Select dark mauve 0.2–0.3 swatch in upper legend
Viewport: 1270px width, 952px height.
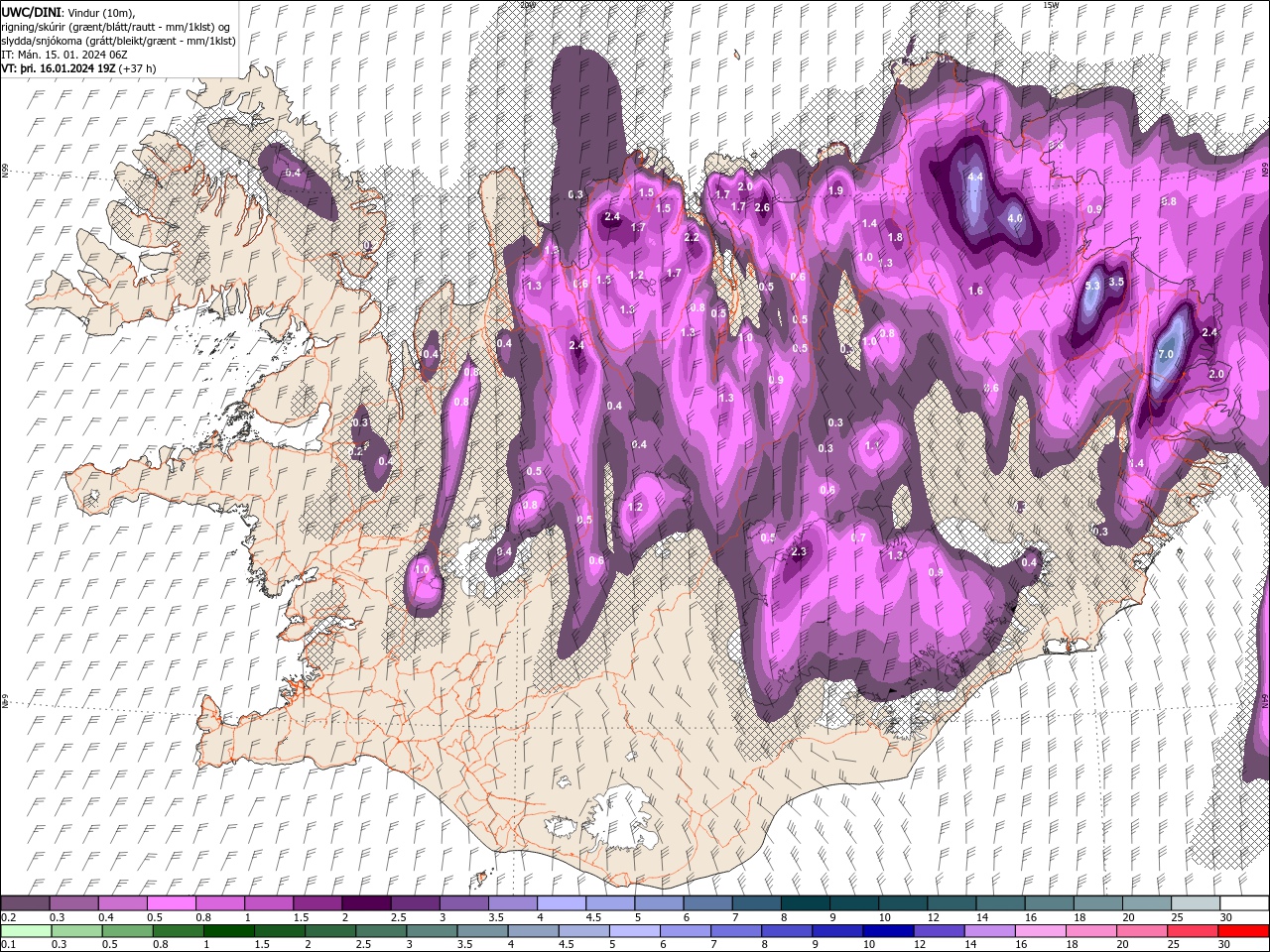click(25, 903)
